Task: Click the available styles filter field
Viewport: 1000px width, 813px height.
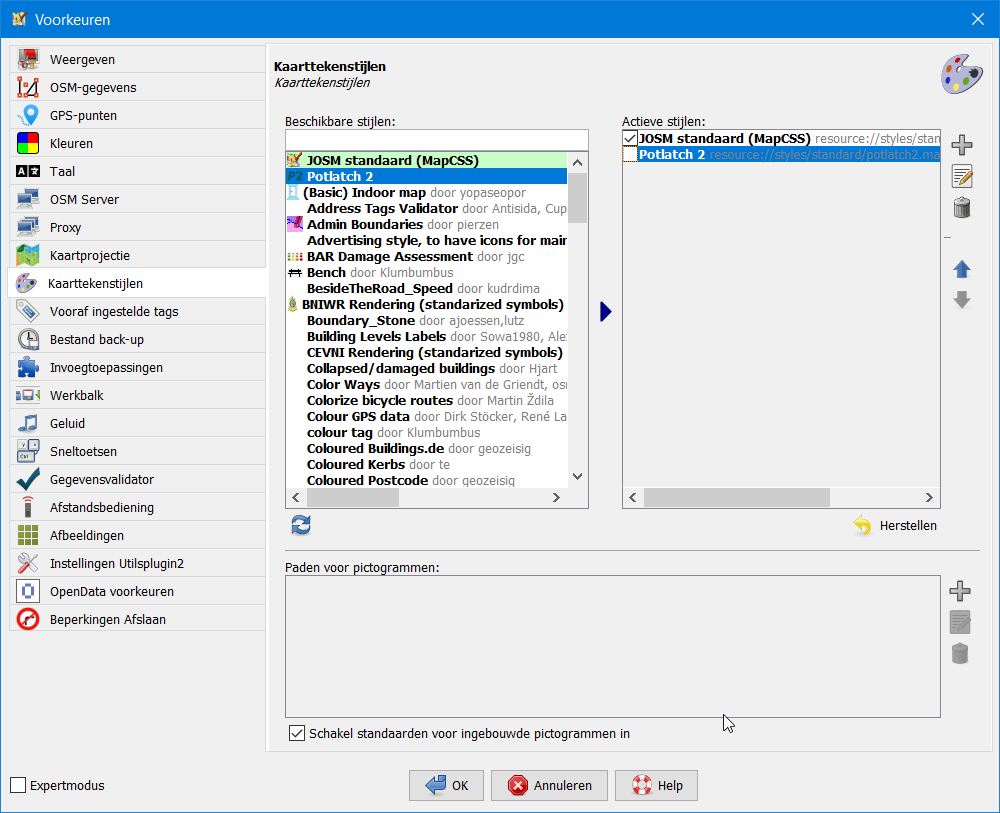Action: click(x=436, y=139)
